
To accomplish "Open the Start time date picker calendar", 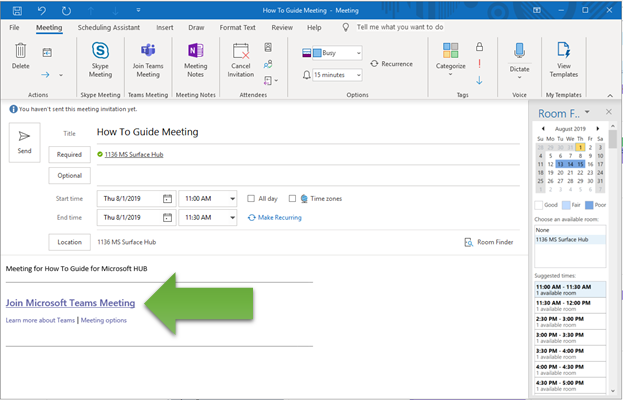I will (x=167, y=199).
